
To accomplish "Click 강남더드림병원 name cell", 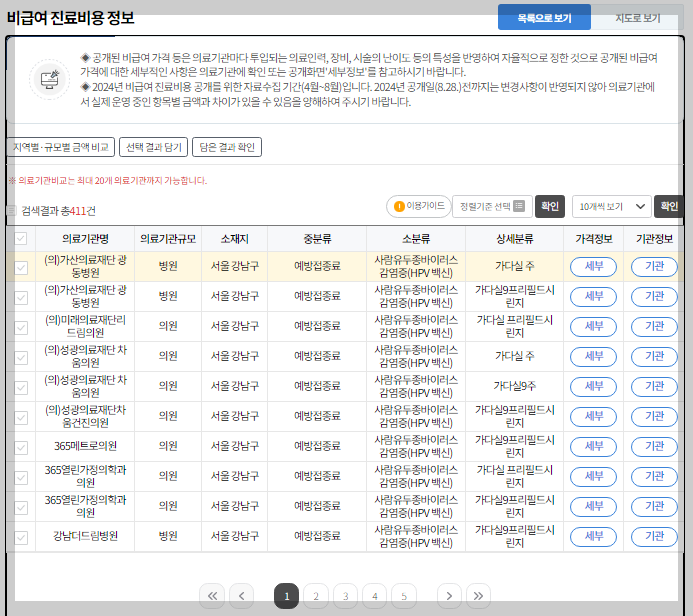I will tap(85, 536).
